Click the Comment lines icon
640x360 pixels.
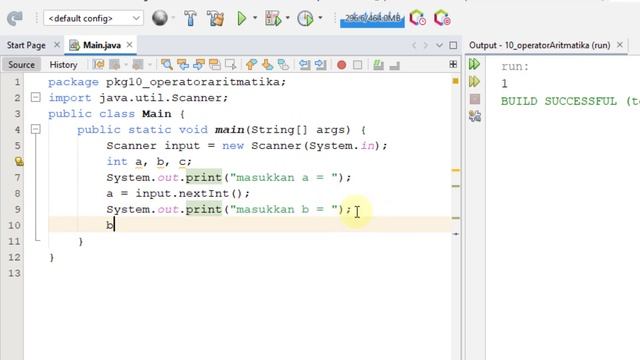coord(378,64)
